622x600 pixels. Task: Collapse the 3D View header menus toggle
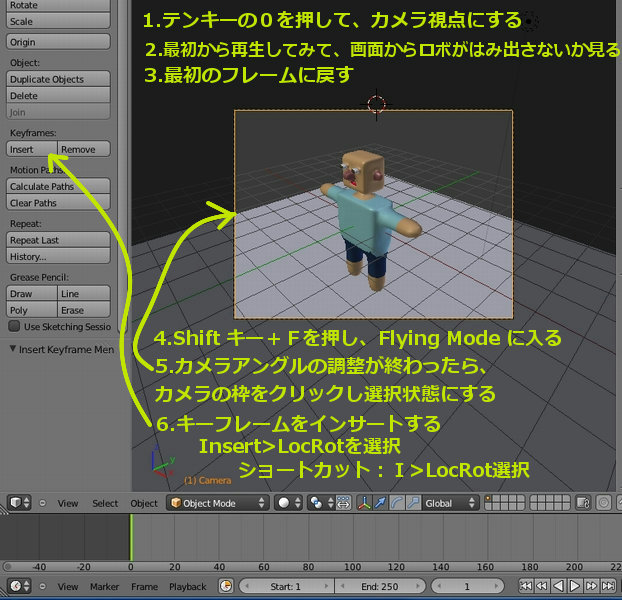[x=42, y=503]
